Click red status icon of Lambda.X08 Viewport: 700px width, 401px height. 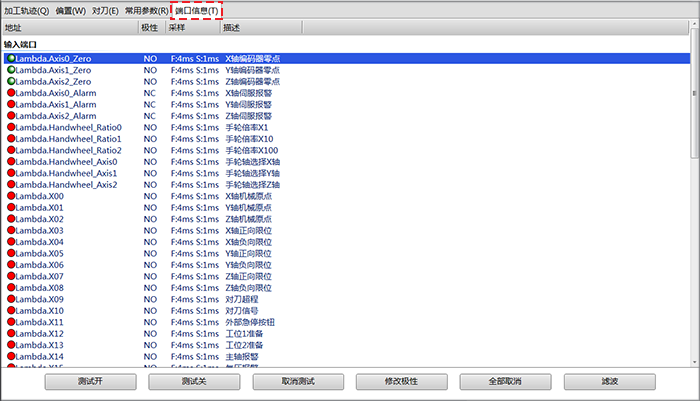(11, 288)
